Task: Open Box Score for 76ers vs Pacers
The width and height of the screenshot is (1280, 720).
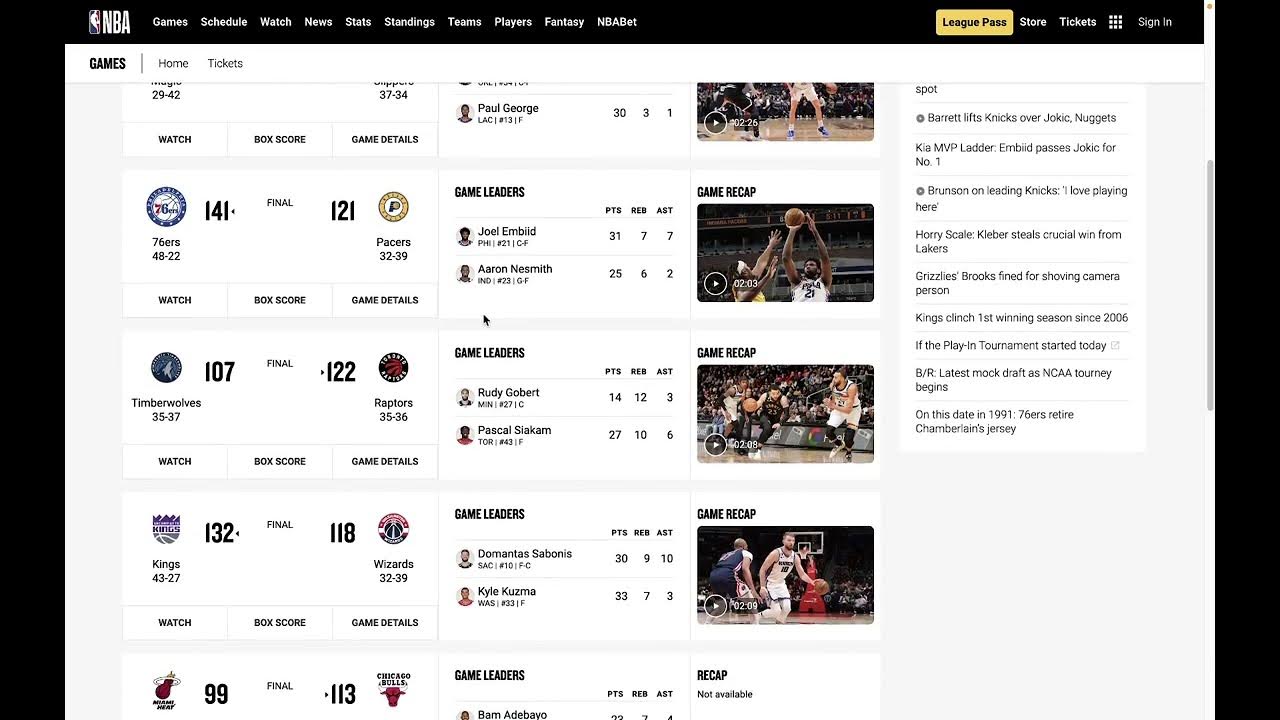Action: 280,300
